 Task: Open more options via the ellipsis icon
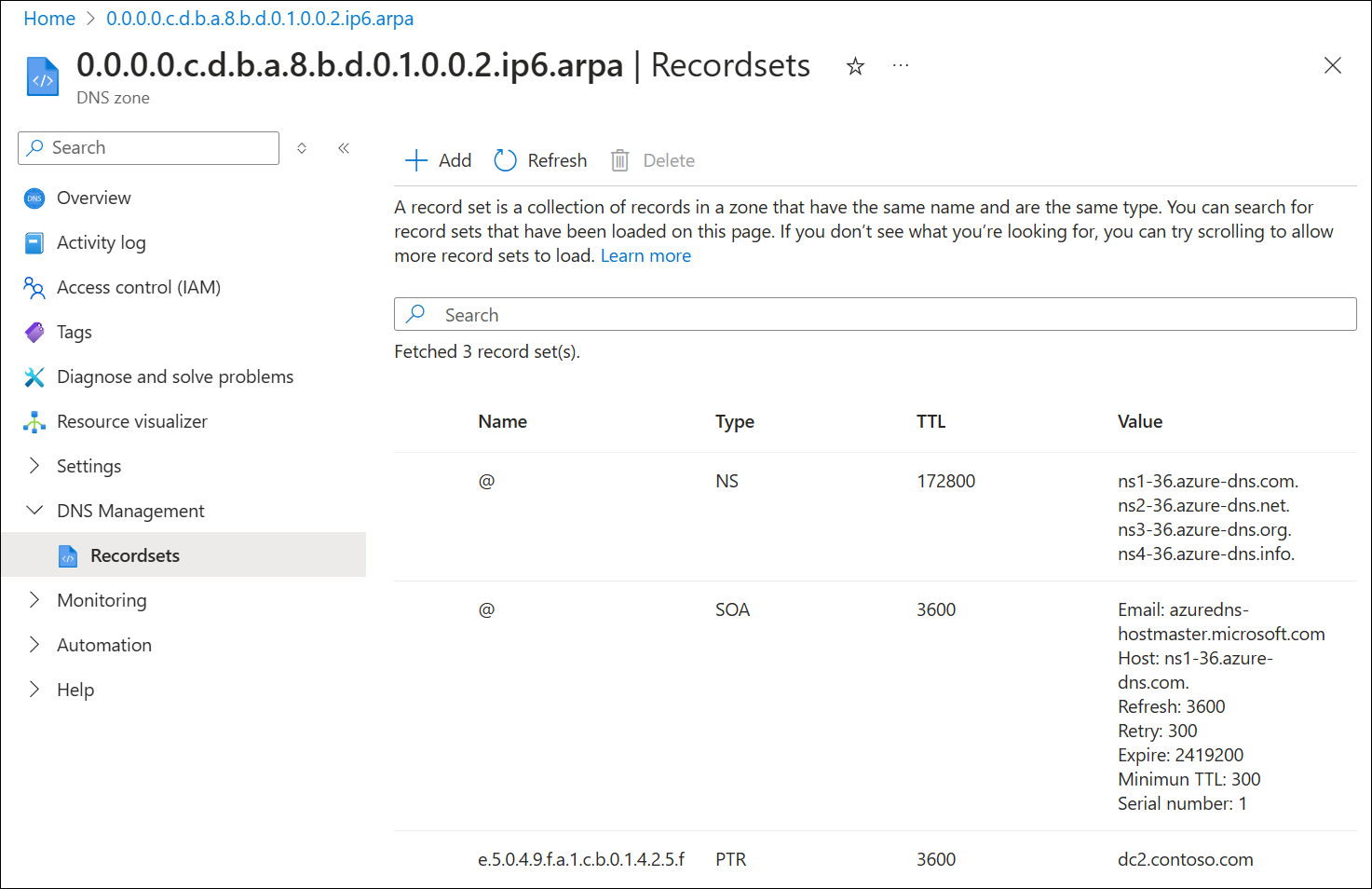point(900,65)
